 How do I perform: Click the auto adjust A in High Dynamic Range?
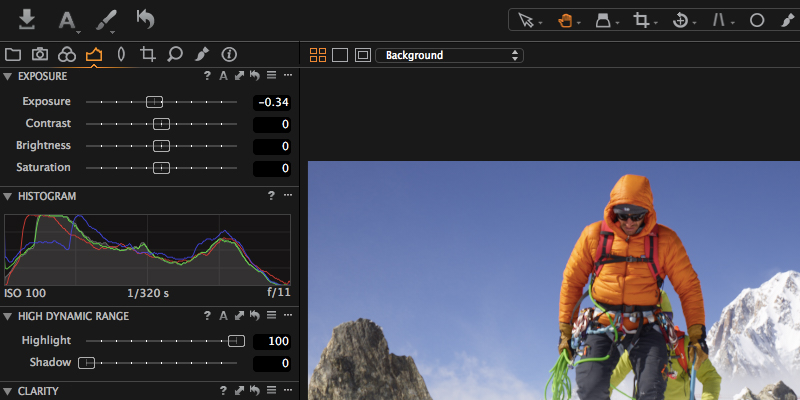pos(223,316)
